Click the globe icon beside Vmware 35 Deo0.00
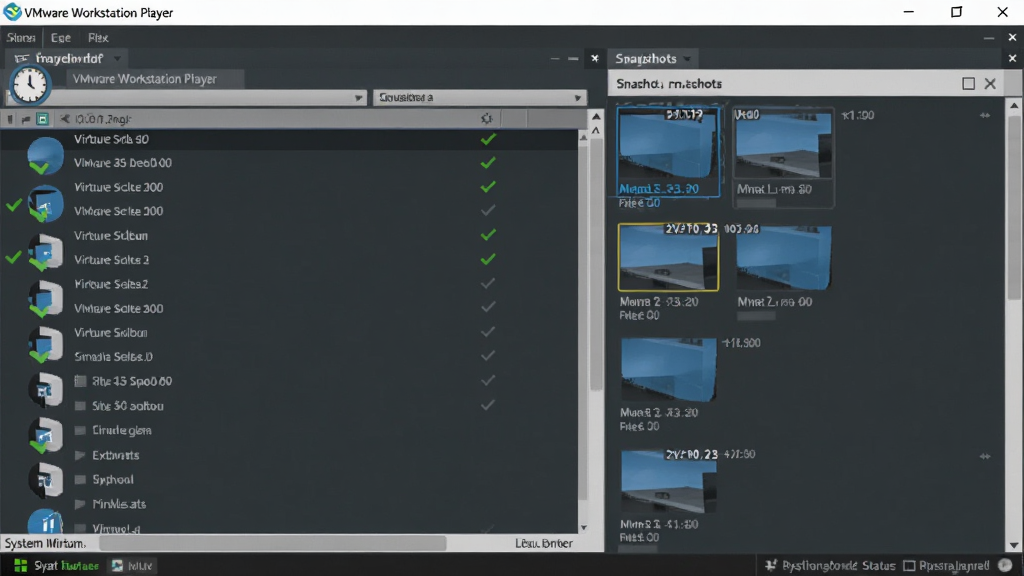1024x576 pixels. point(45,156)
